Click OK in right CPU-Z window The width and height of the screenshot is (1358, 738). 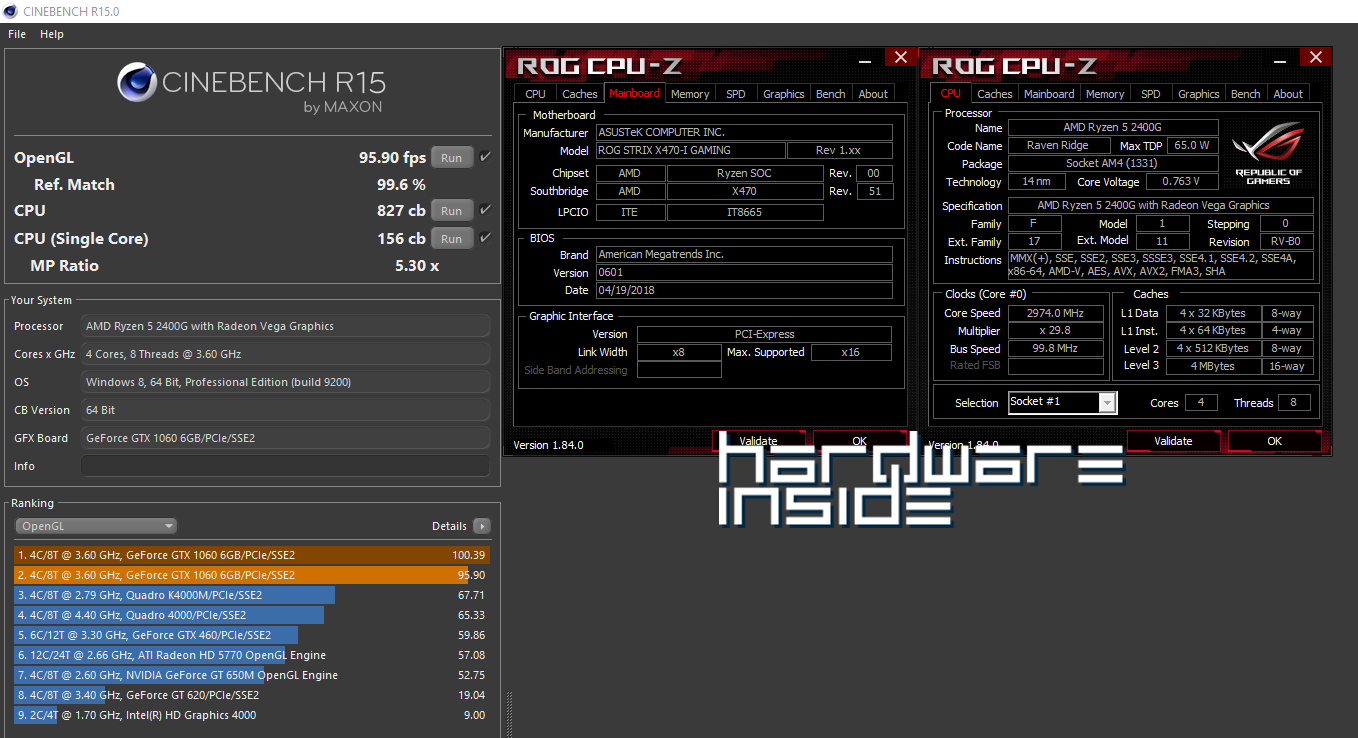coord(1274,441)
